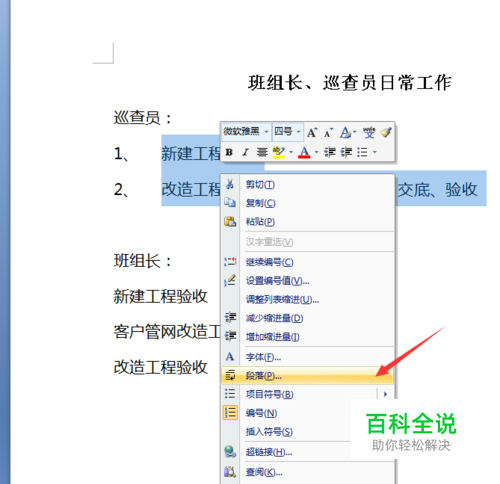Click bullets icon in mini toolbar
The height and width of the screenshot is (484, 500).
(x=362, y=152)
